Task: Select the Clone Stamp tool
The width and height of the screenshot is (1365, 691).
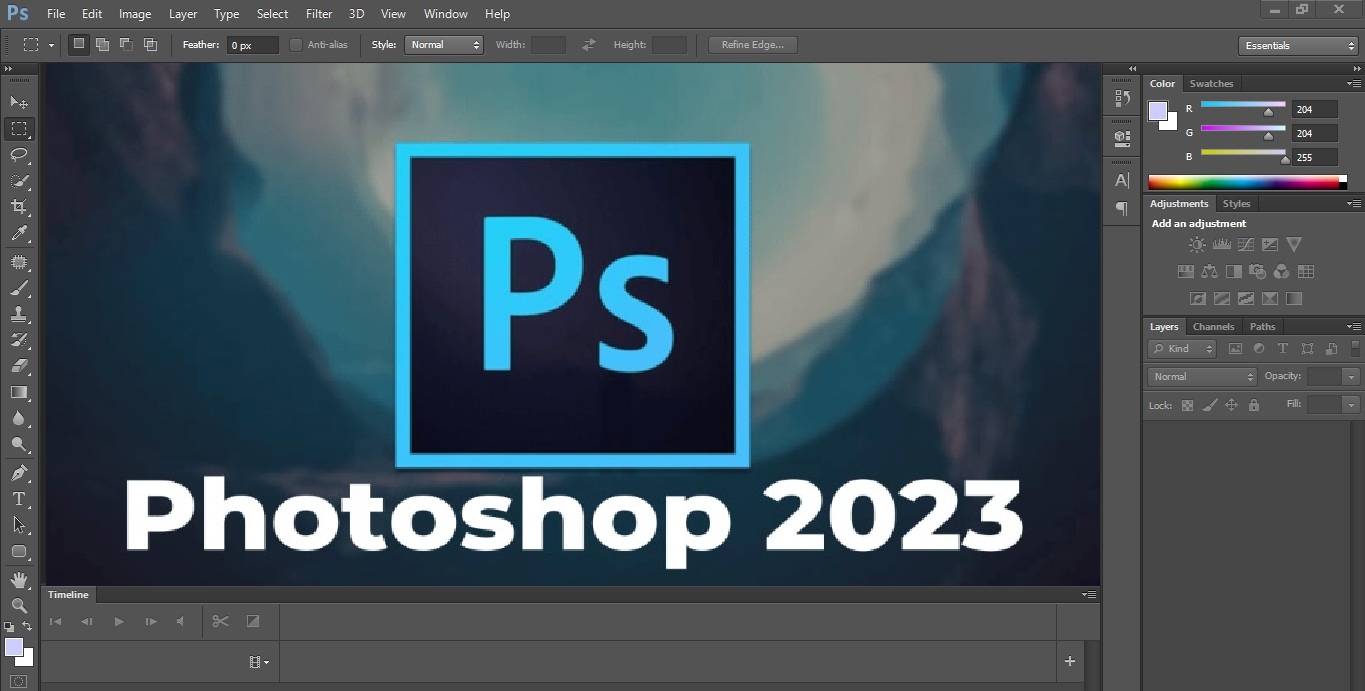Action: coord(19,315)
